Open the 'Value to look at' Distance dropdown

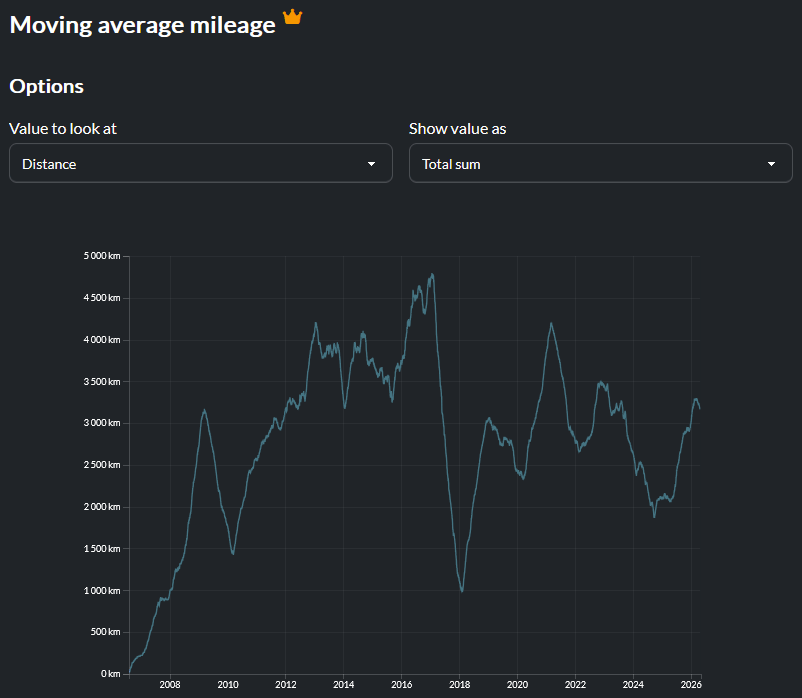(201, 163)
